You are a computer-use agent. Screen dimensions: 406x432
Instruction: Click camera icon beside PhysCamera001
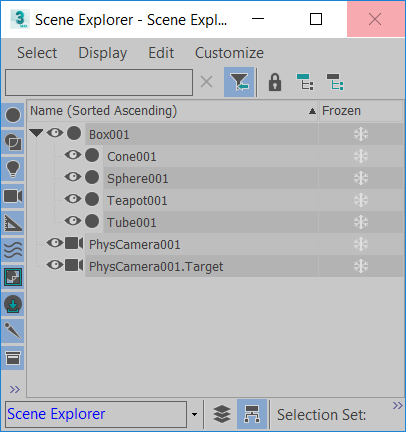point(74,243)
